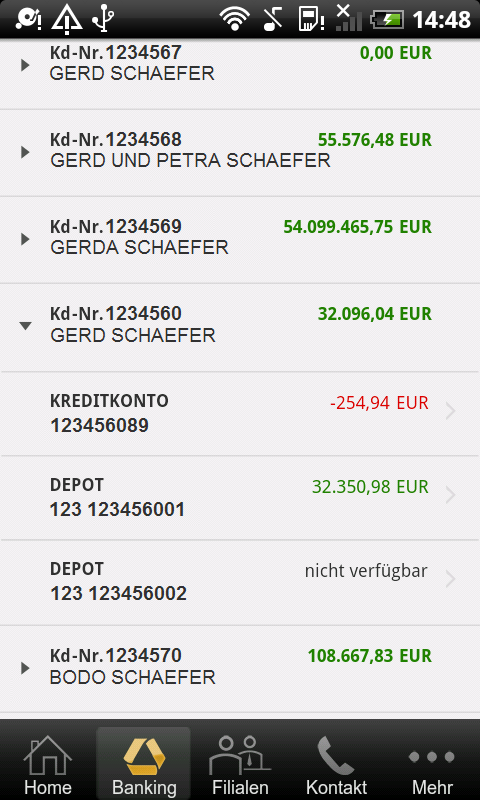Tap the USB connection status icon
This screenshot has width=480, height=800.
(x=103, y=19)
